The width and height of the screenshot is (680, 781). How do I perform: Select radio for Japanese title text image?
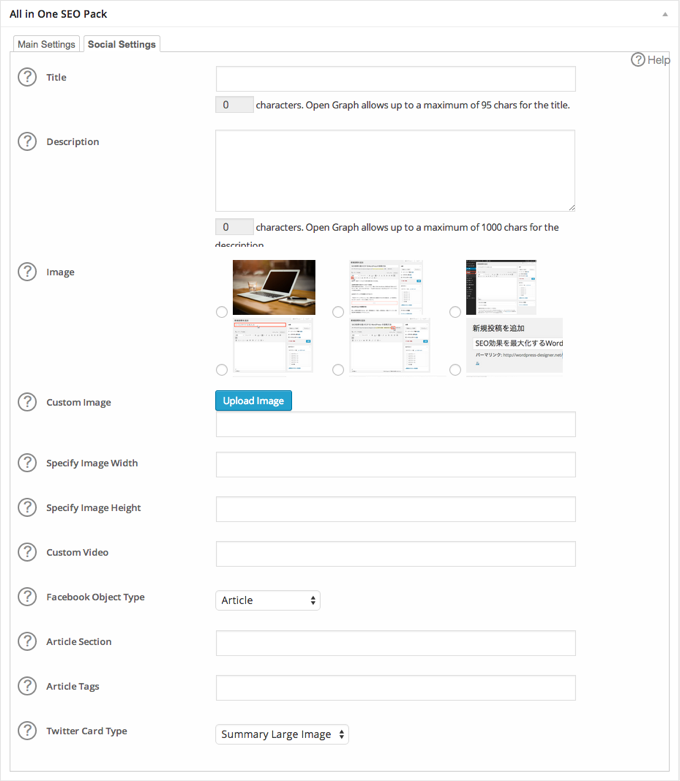click(455, 370)
